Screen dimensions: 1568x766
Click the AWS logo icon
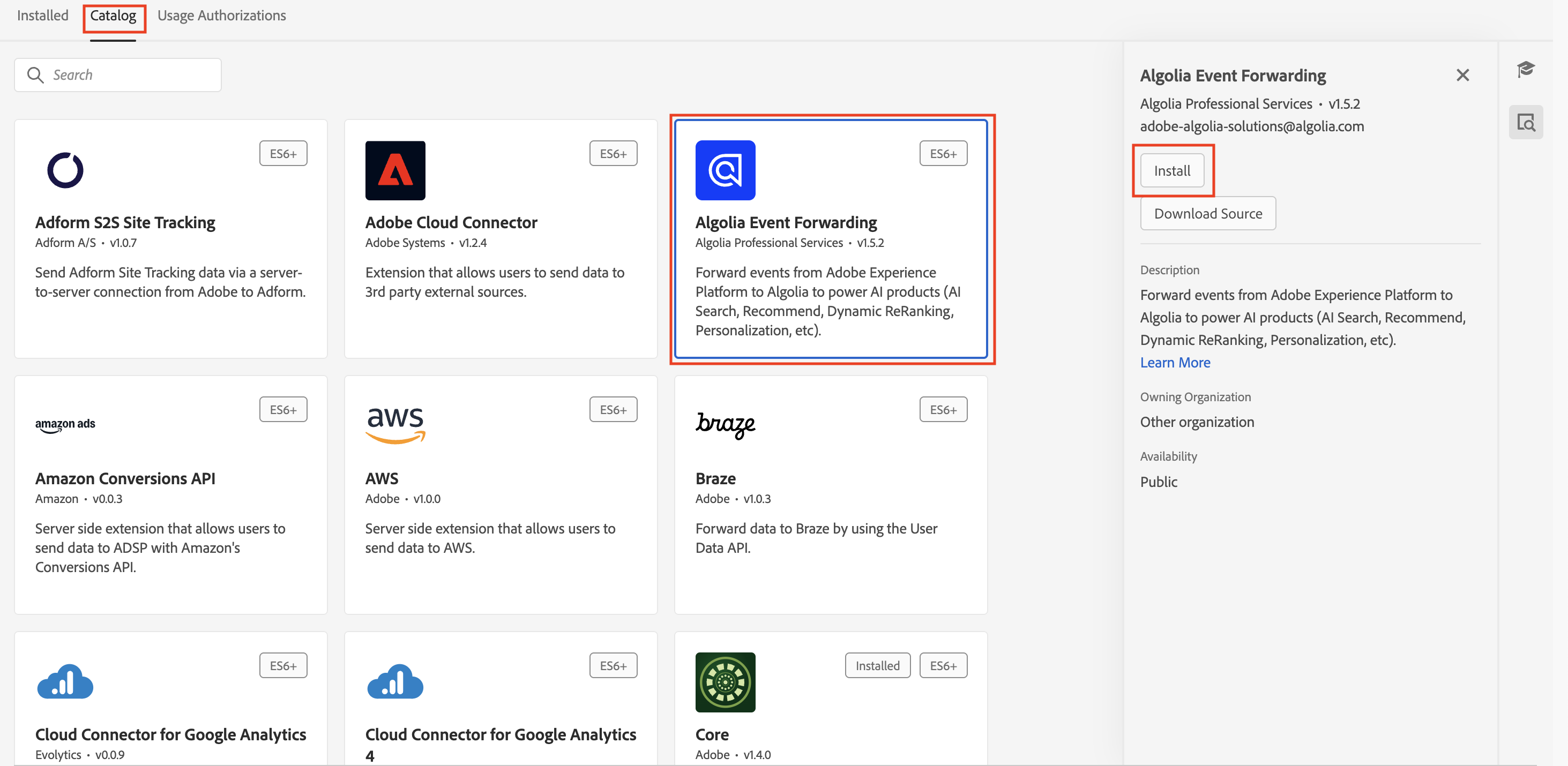pos(395,425)
